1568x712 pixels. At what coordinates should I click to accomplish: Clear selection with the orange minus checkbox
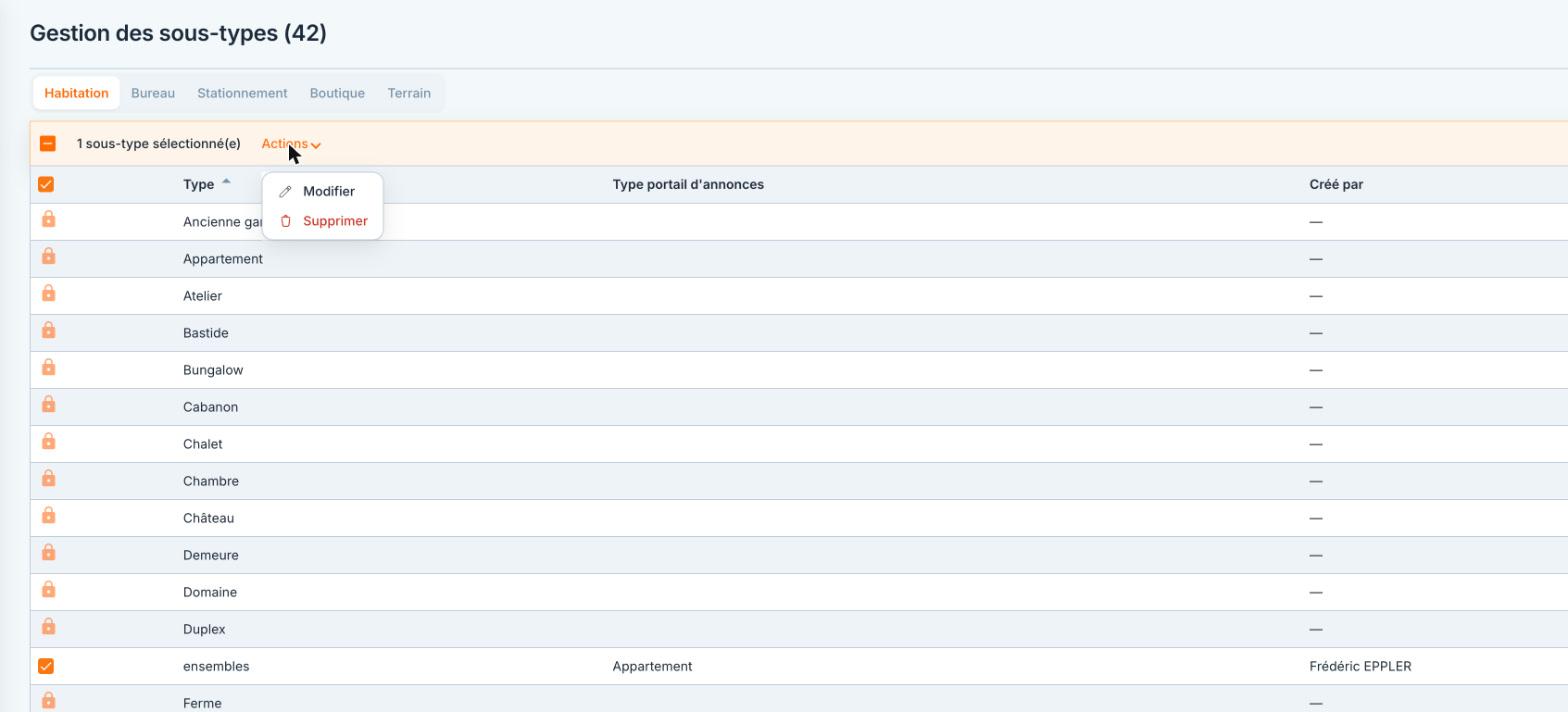pos(48,144)
